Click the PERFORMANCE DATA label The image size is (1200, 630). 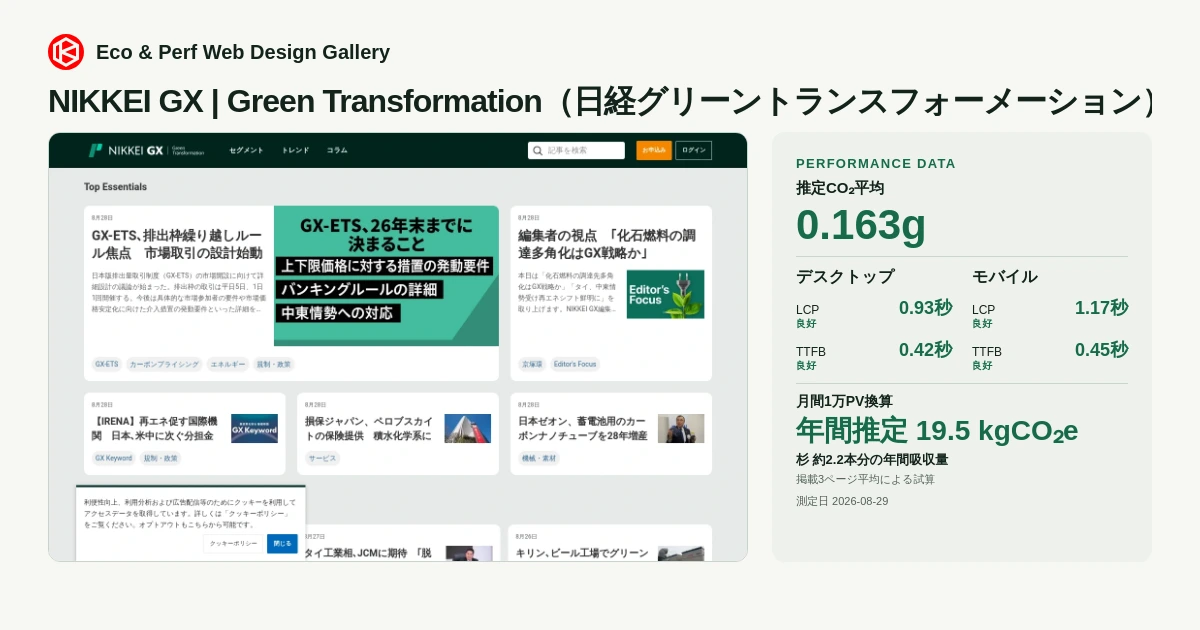click(876, 163)
